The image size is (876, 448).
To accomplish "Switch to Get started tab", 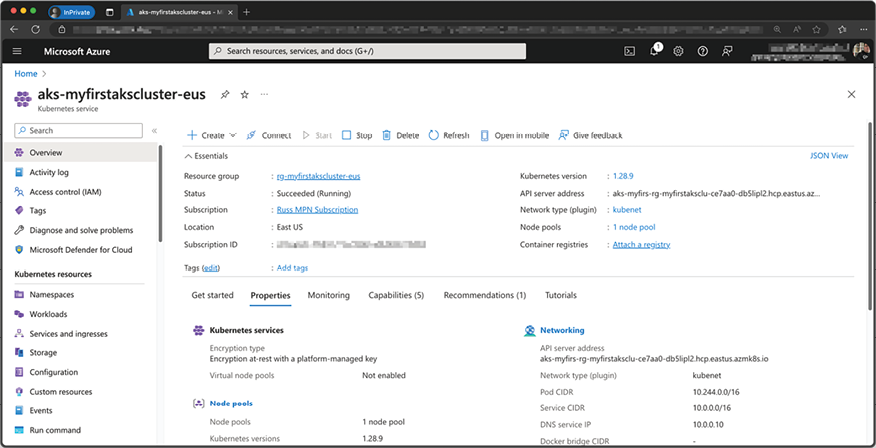I will tap(212, 295).
